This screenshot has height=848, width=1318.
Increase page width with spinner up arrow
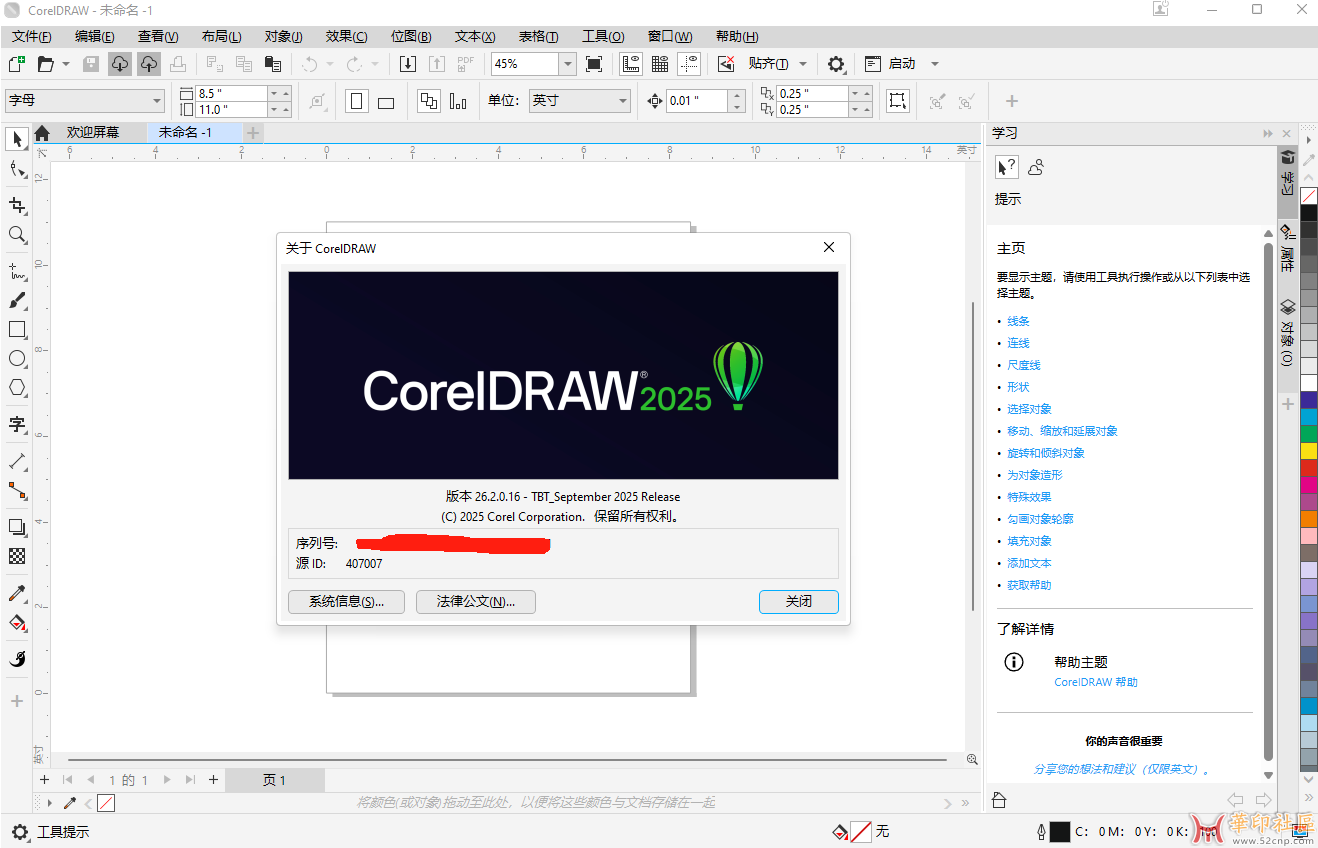(x=286, y=93)
